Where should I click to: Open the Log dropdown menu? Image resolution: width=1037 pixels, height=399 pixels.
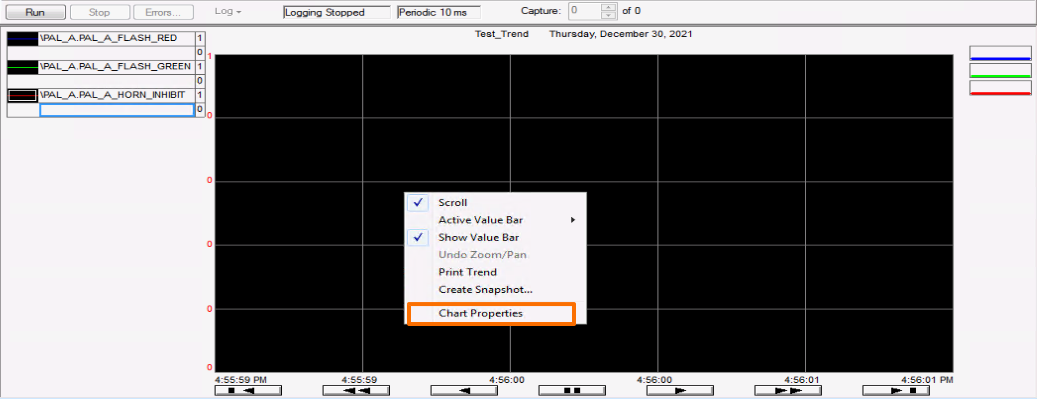(228, 12)
